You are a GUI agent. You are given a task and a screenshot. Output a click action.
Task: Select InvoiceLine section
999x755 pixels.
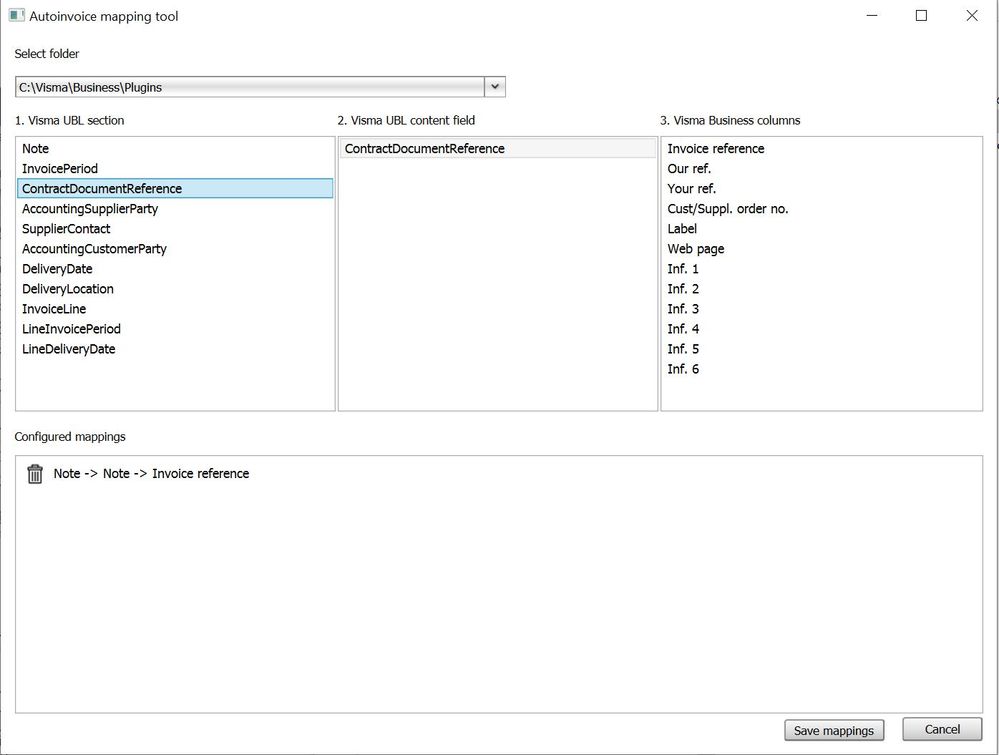(x=175, y=309)
